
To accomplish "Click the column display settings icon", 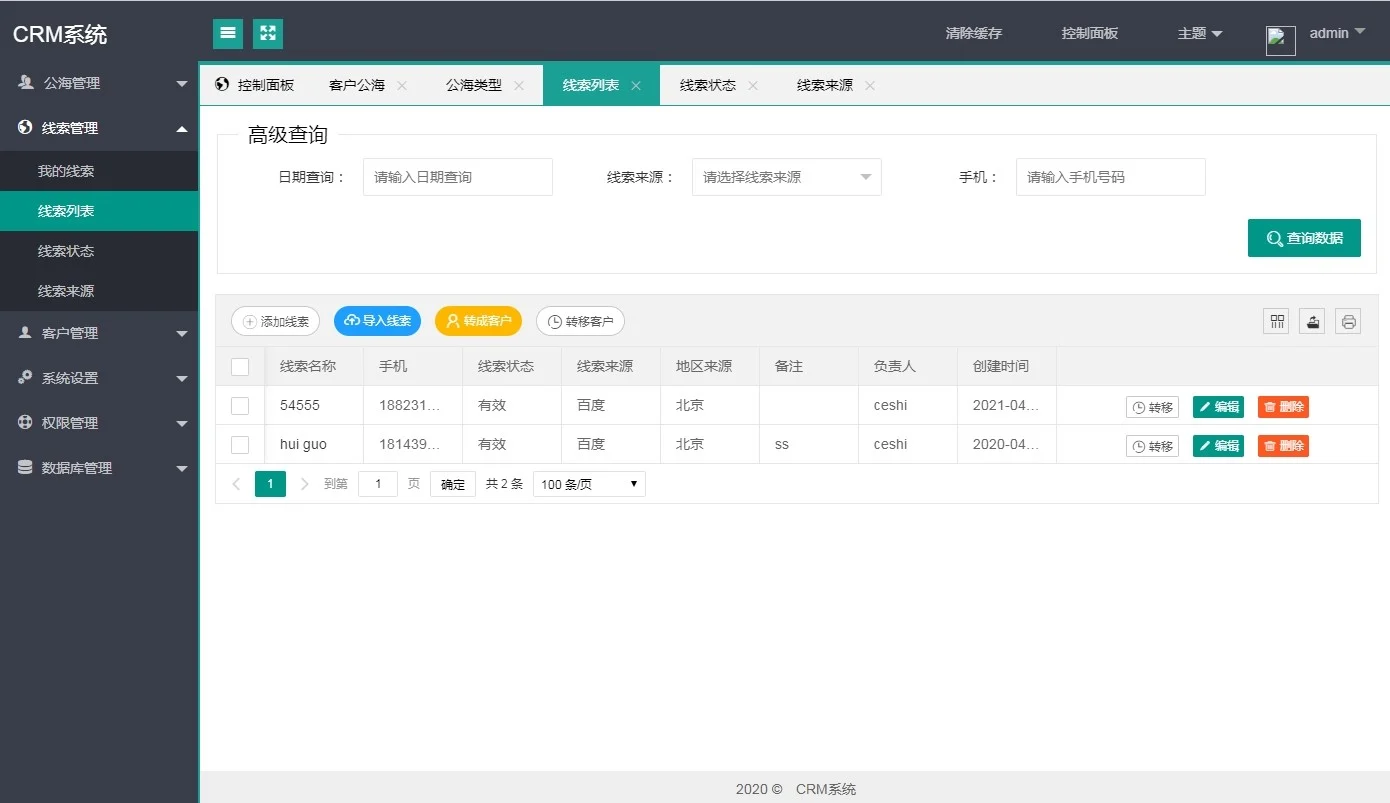I will click(1275, 320).
